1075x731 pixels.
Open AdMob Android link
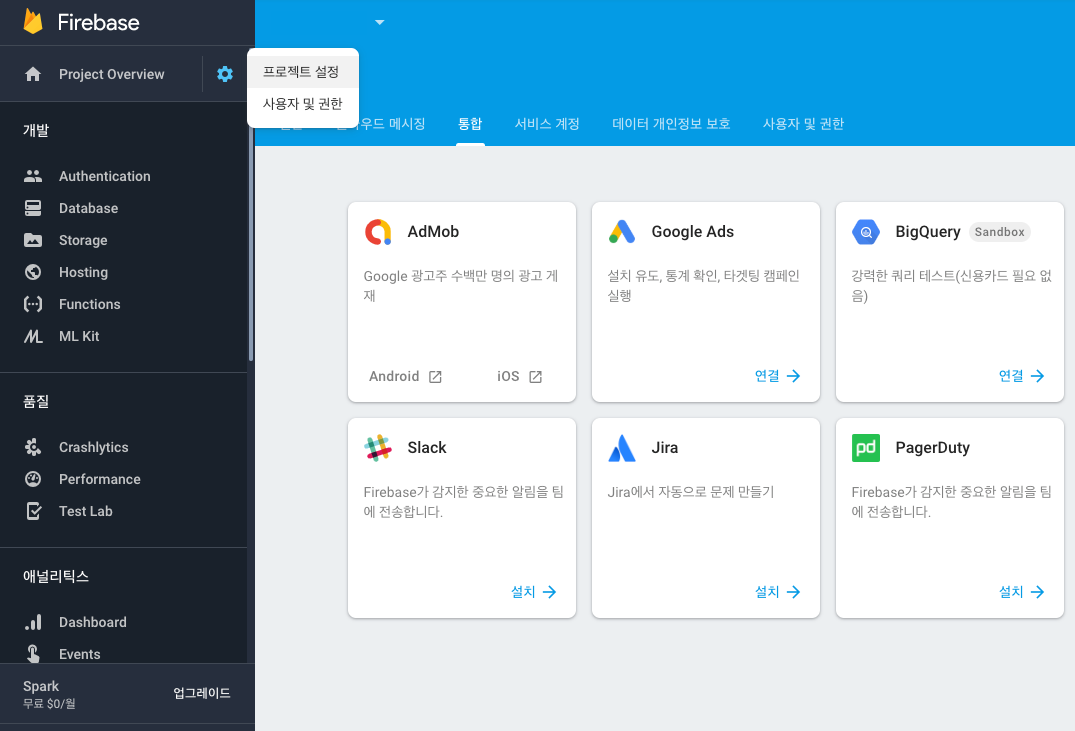pos(405,376)
